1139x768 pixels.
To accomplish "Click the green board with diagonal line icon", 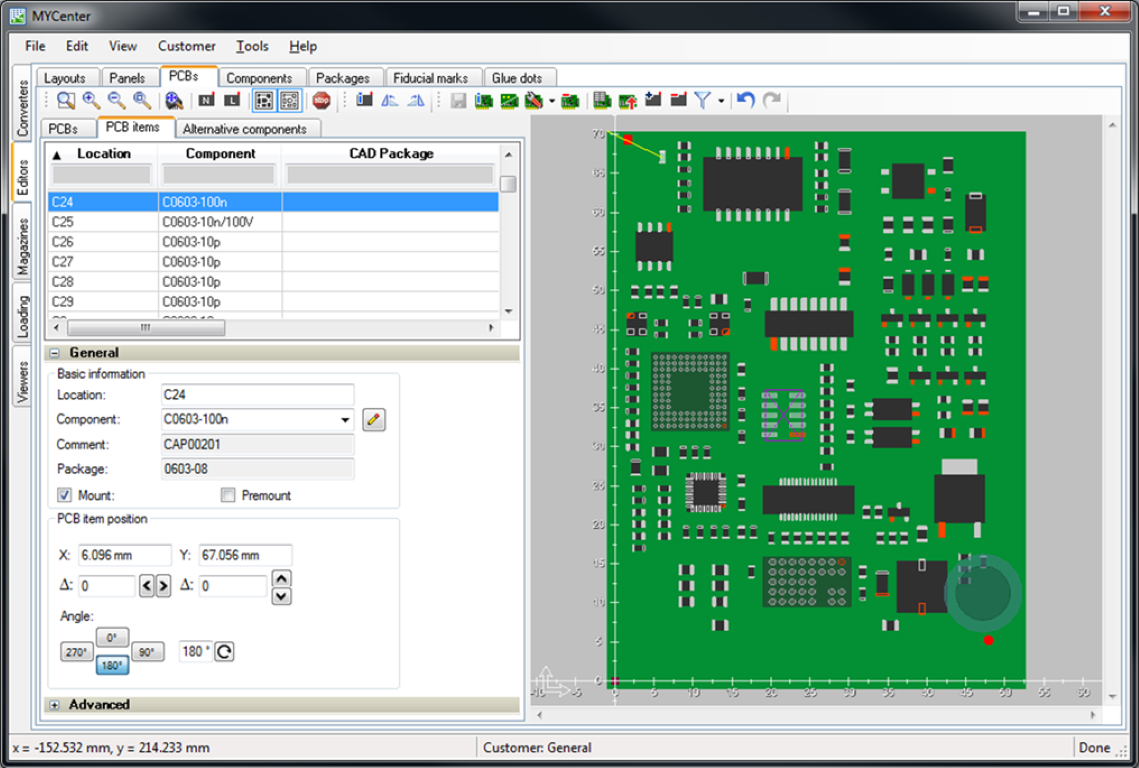I will (x=509, y=100).
